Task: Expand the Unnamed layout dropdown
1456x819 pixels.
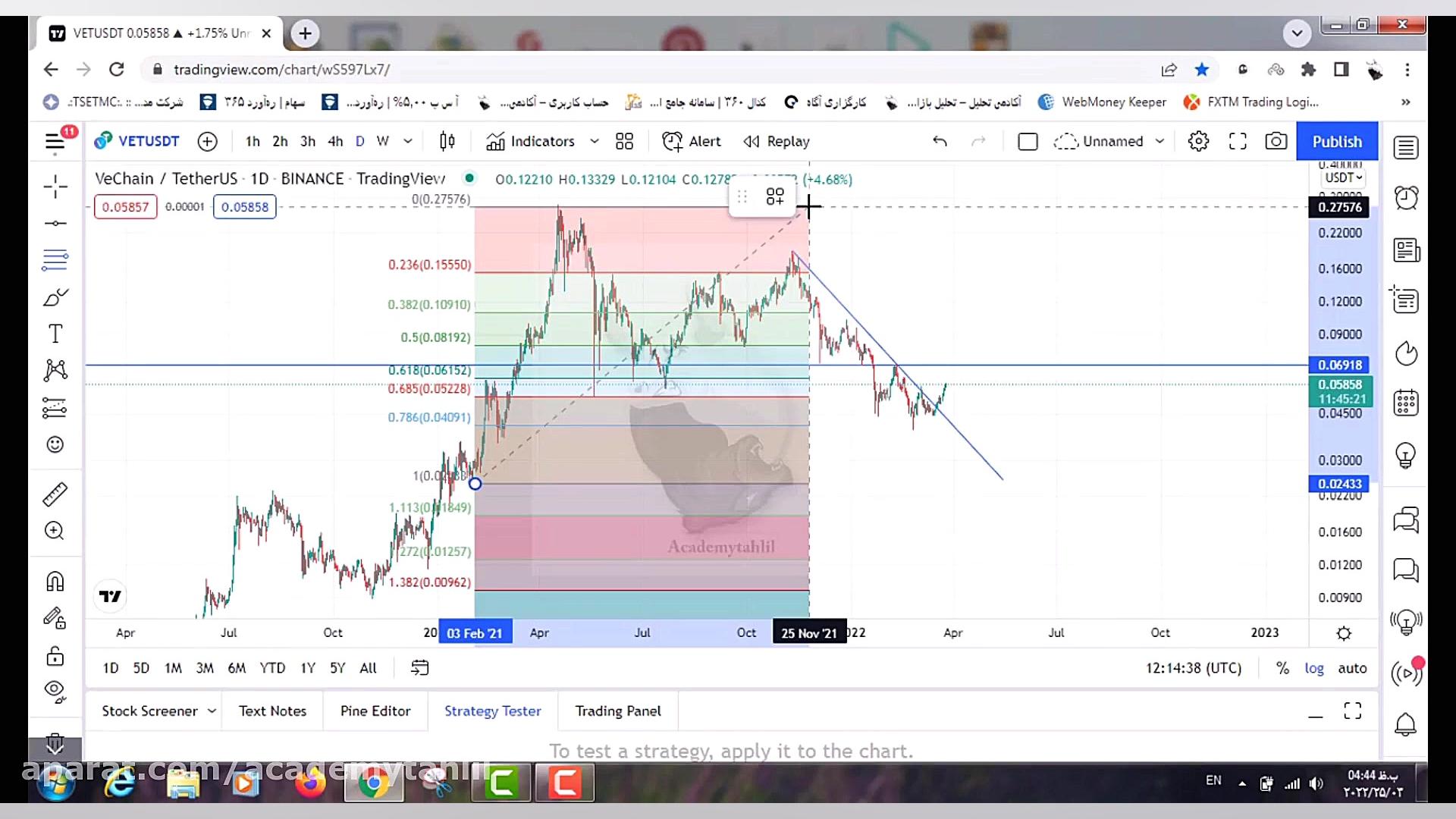Action: [x=1159, y=141]
